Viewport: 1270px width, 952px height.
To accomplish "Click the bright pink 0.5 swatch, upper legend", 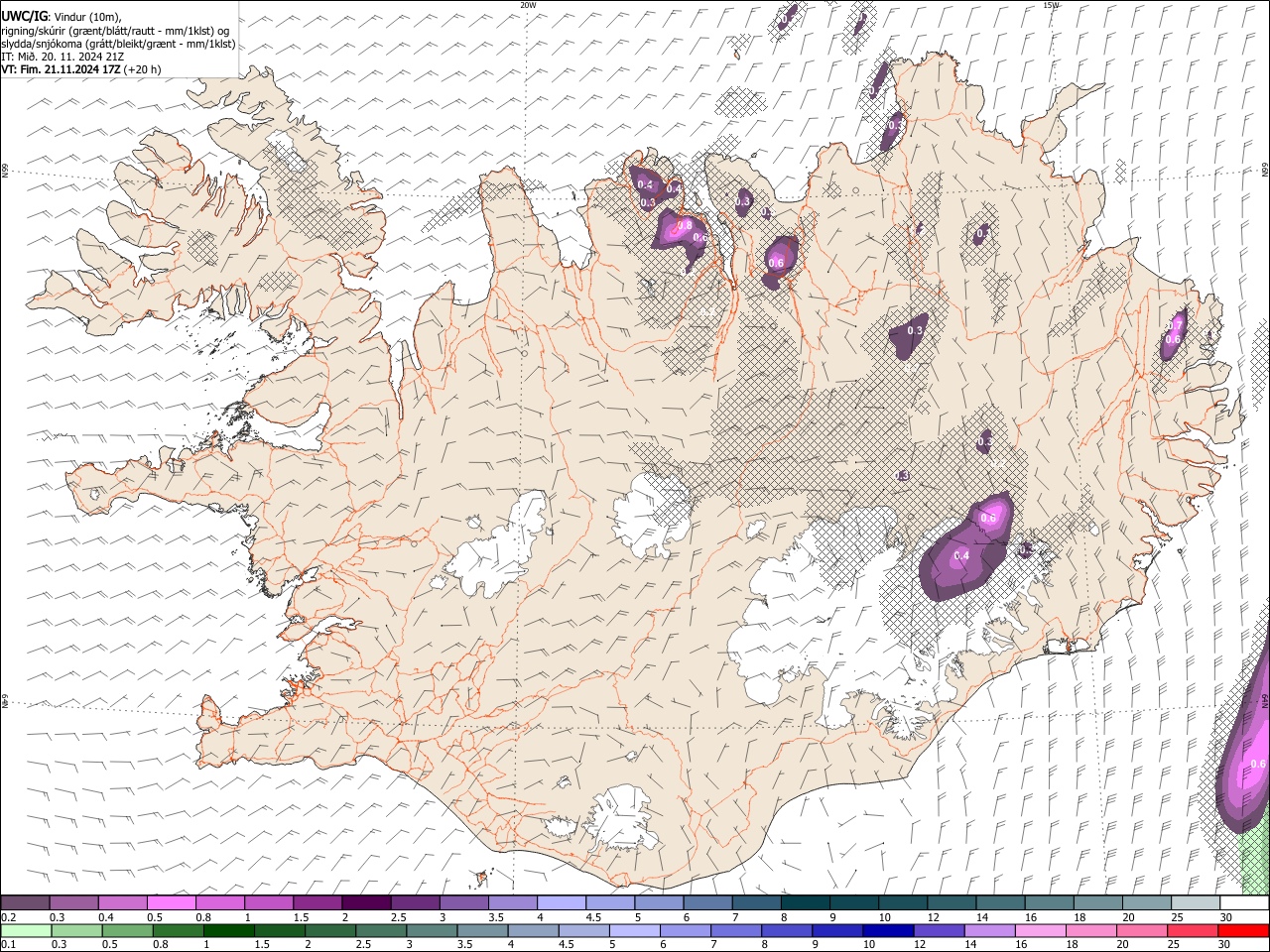I will coord(172,902).
